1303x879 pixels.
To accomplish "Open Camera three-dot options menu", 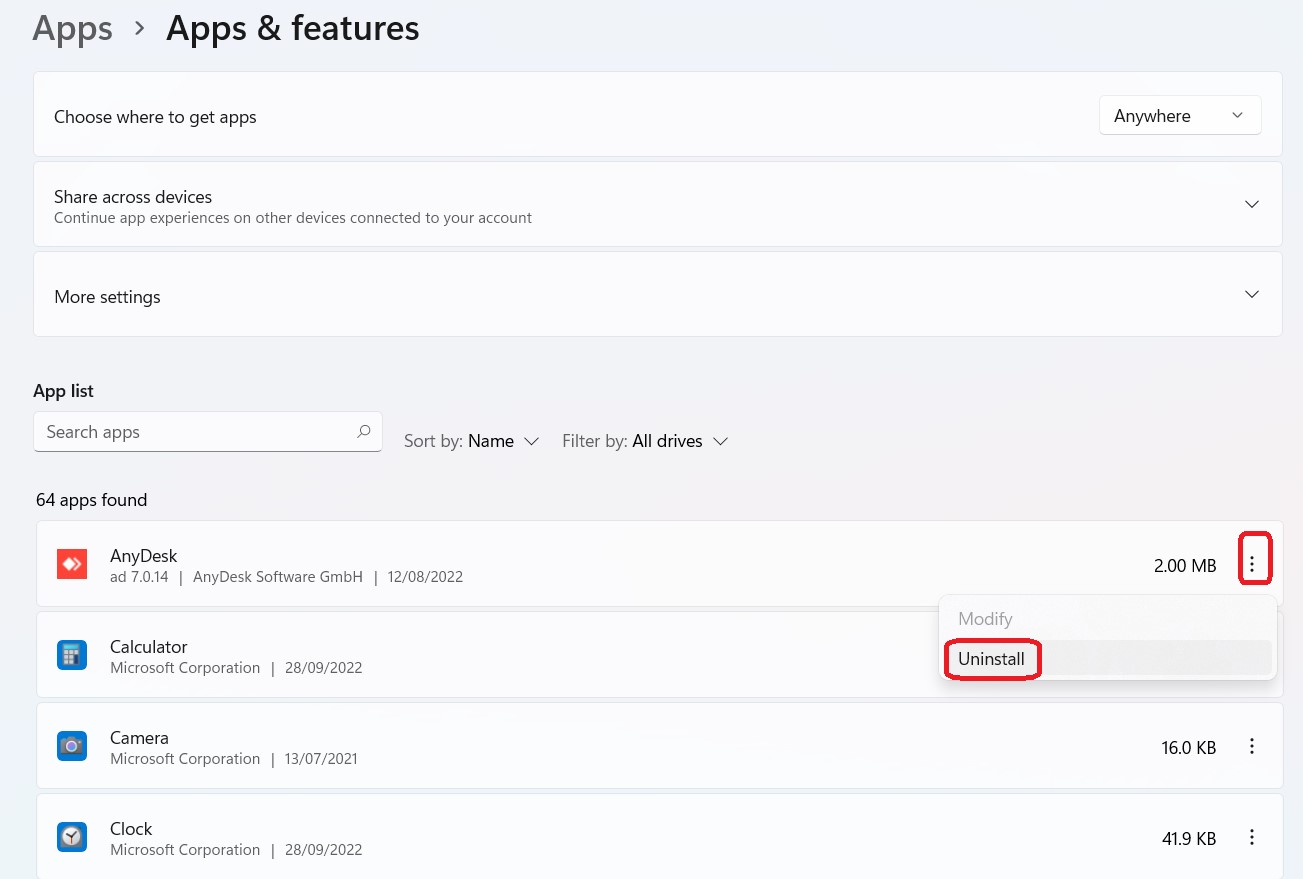I will tap(1252, 747).
